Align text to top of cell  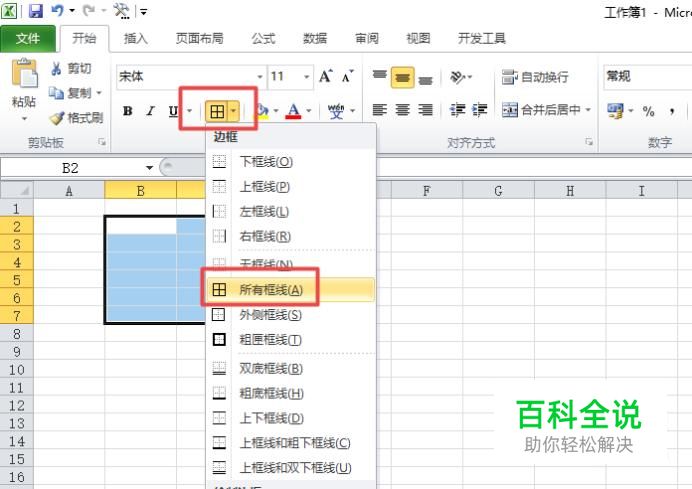coord(380,76)
